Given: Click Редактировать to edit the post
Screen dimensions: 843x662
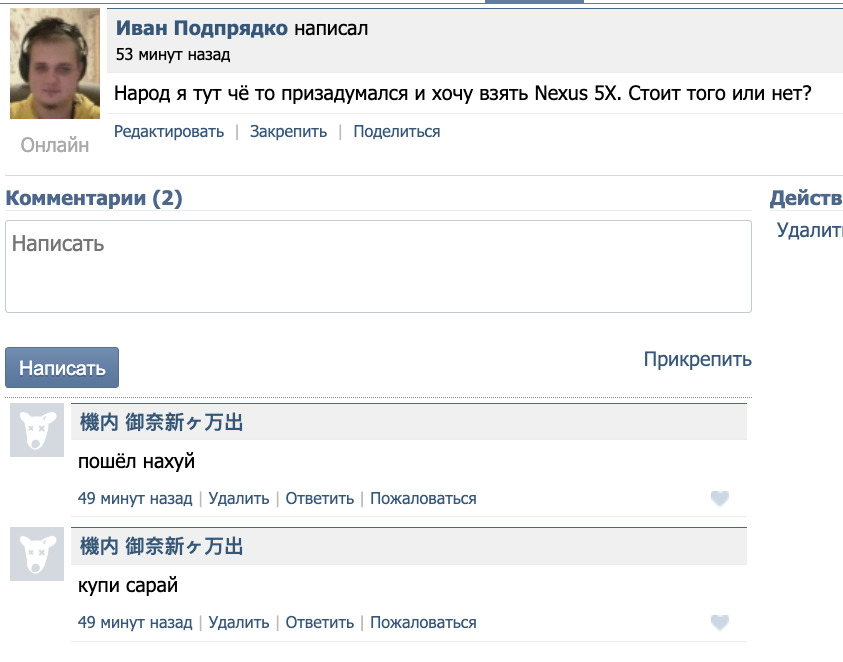Looking at the screenshot, I should pos(169,131).
